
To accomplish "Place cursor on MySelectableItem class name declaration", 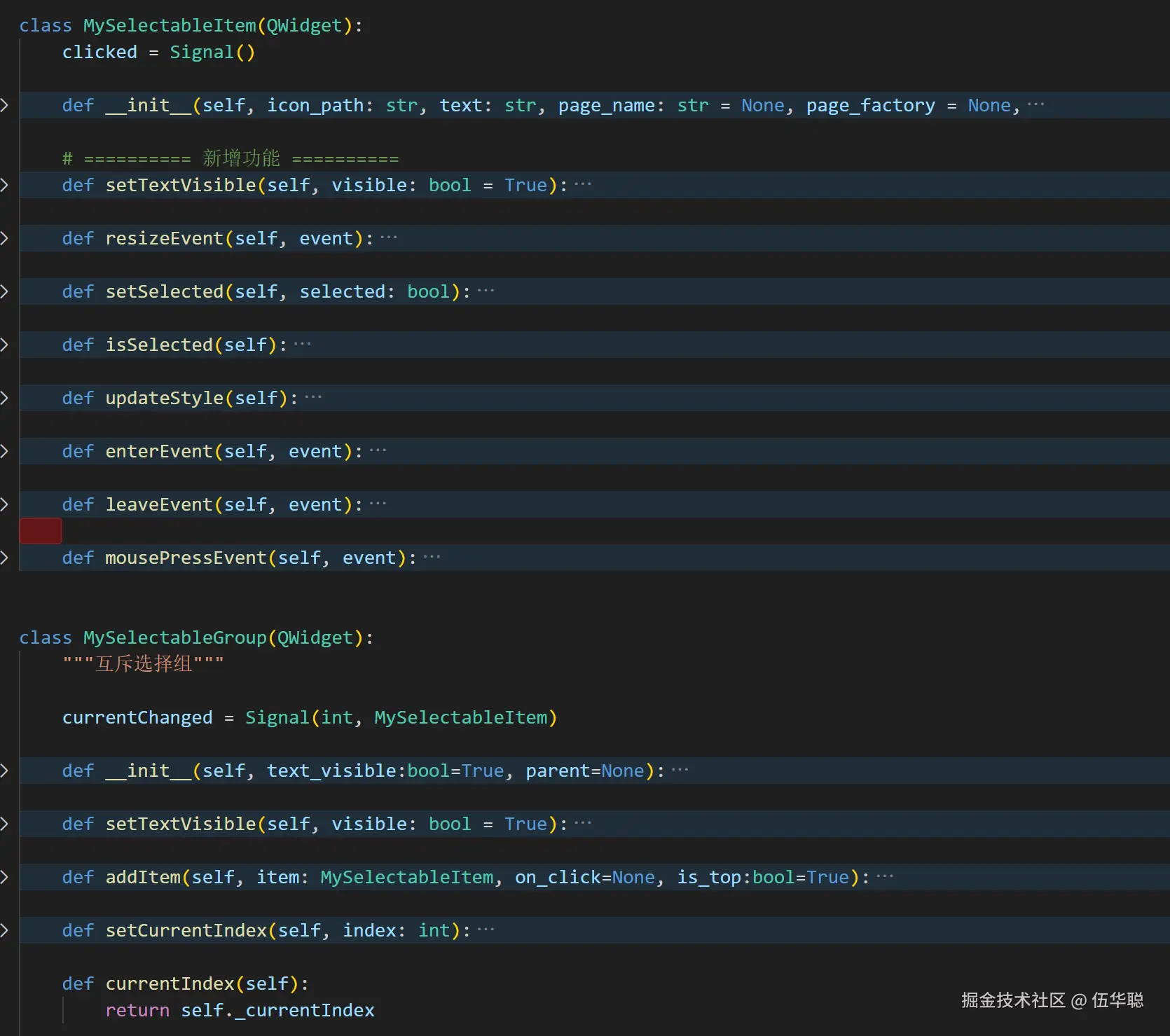I will 170,25.
